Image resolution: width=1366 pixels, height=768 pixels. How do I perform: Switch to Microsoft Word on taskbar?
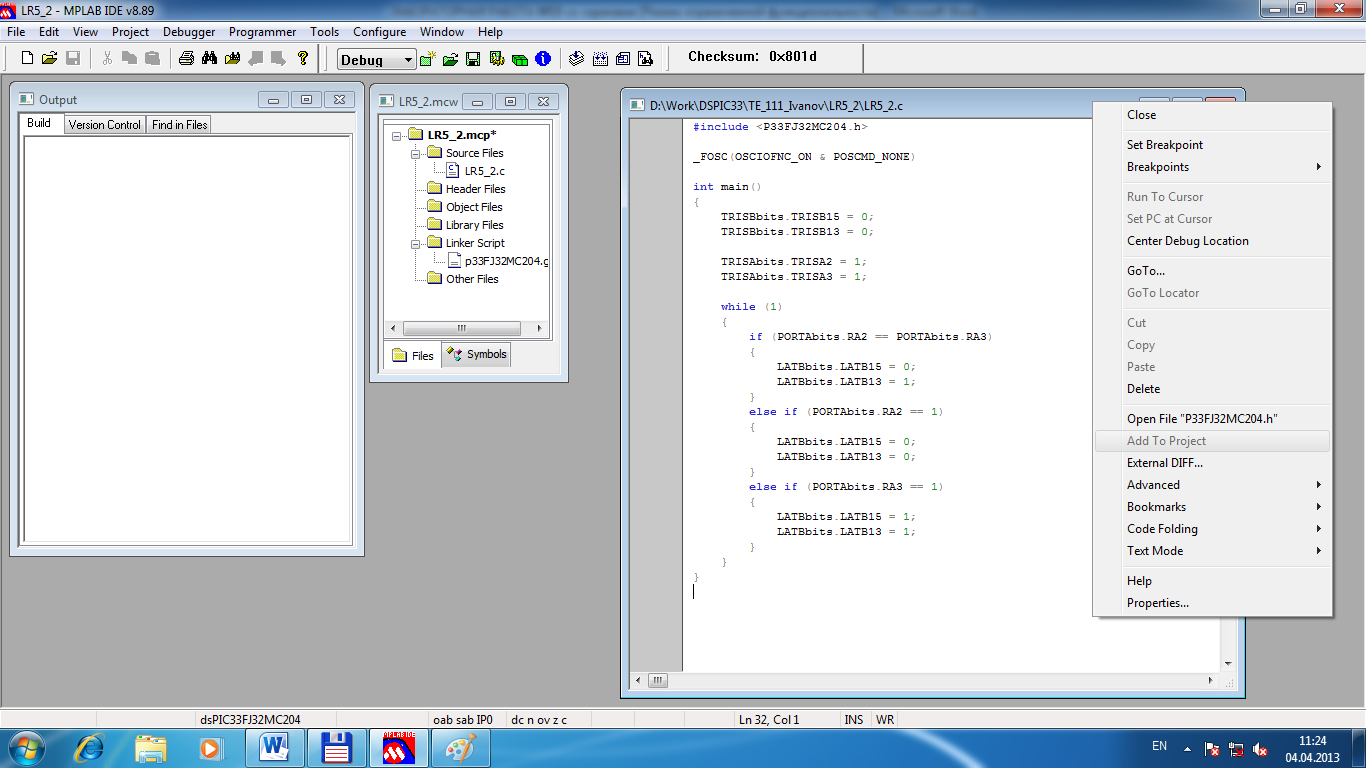coord(273,747)
